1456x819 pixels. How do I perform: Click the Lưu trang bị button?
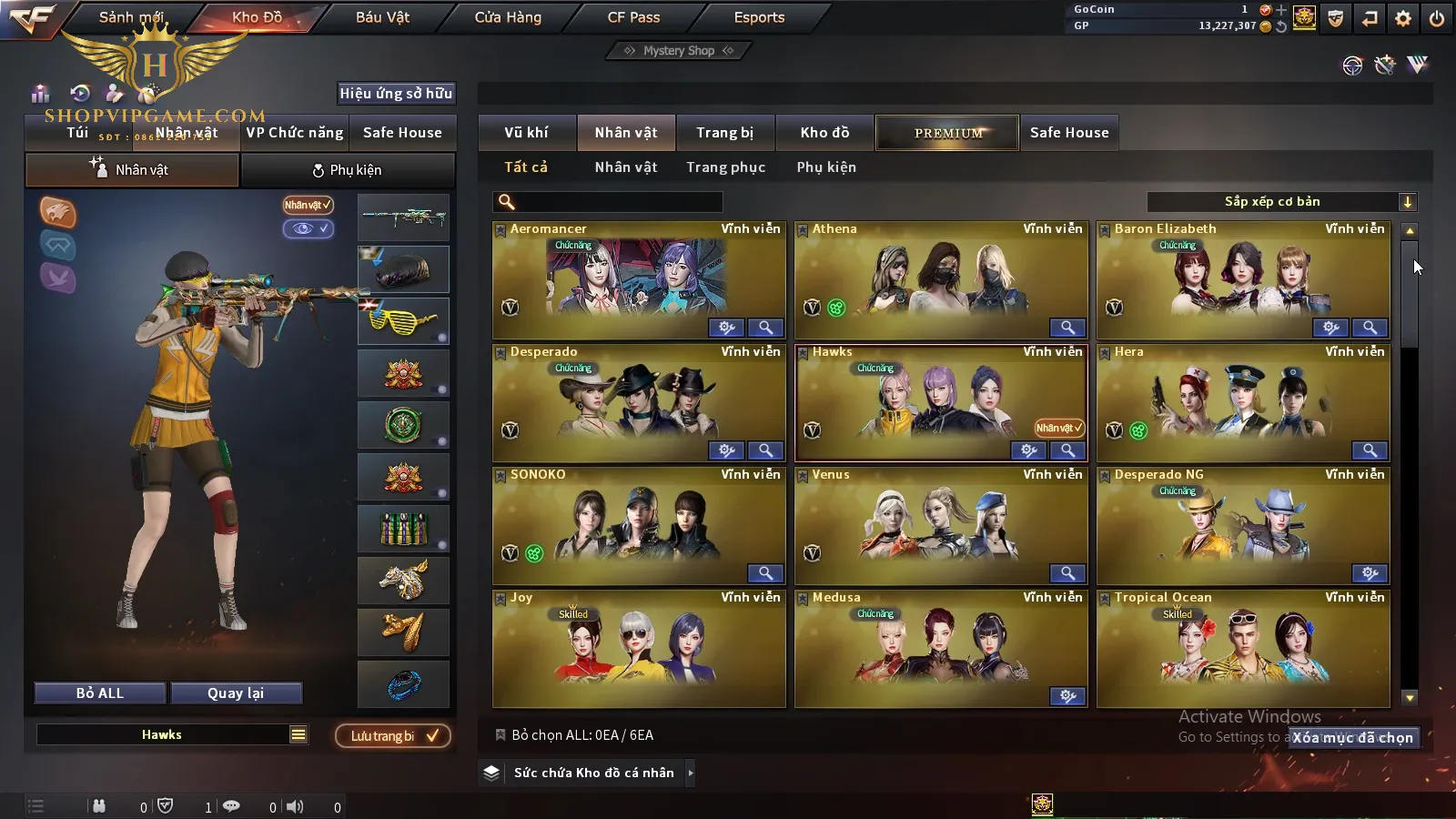pos(393,735)
